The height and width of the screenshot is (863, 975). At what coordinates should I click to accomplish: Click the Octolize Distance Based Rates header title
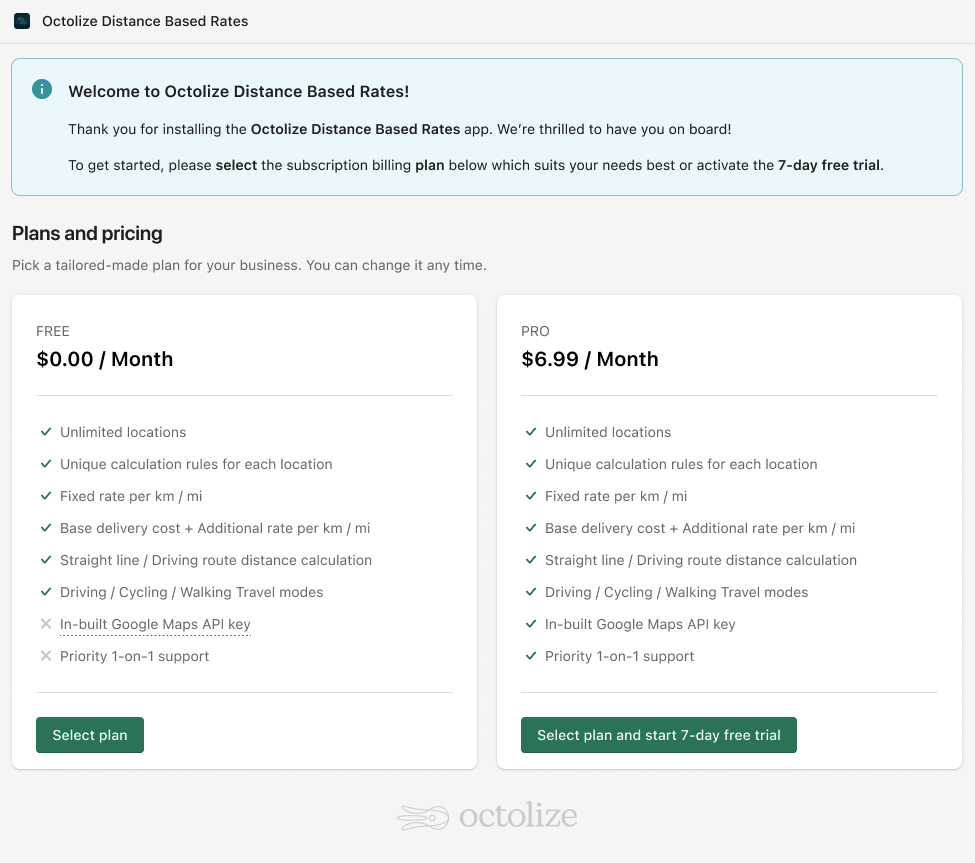145,21
